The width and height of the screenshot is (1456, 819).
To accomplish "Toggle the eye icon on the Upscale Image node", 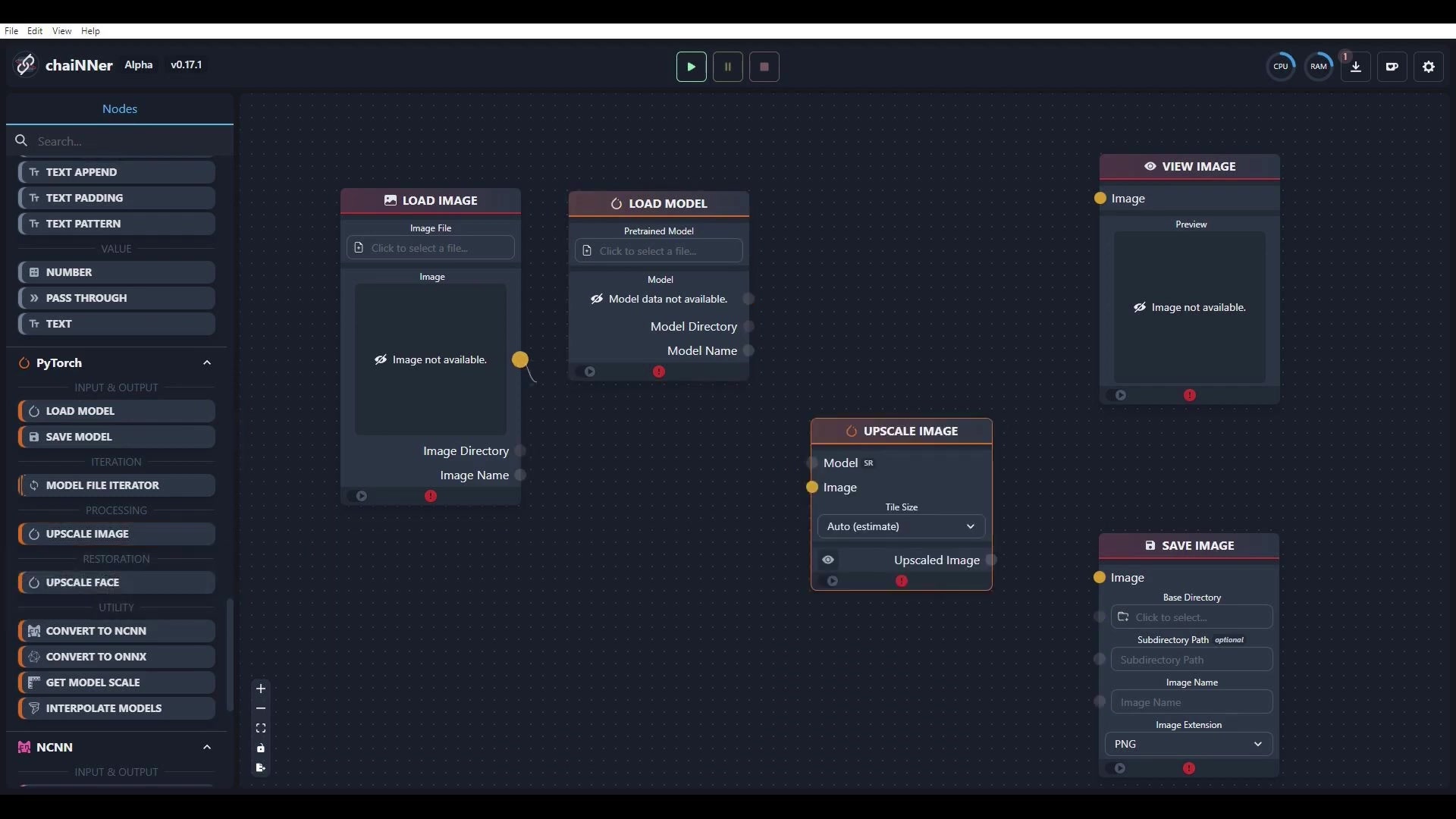I will [x=828, y=560].
